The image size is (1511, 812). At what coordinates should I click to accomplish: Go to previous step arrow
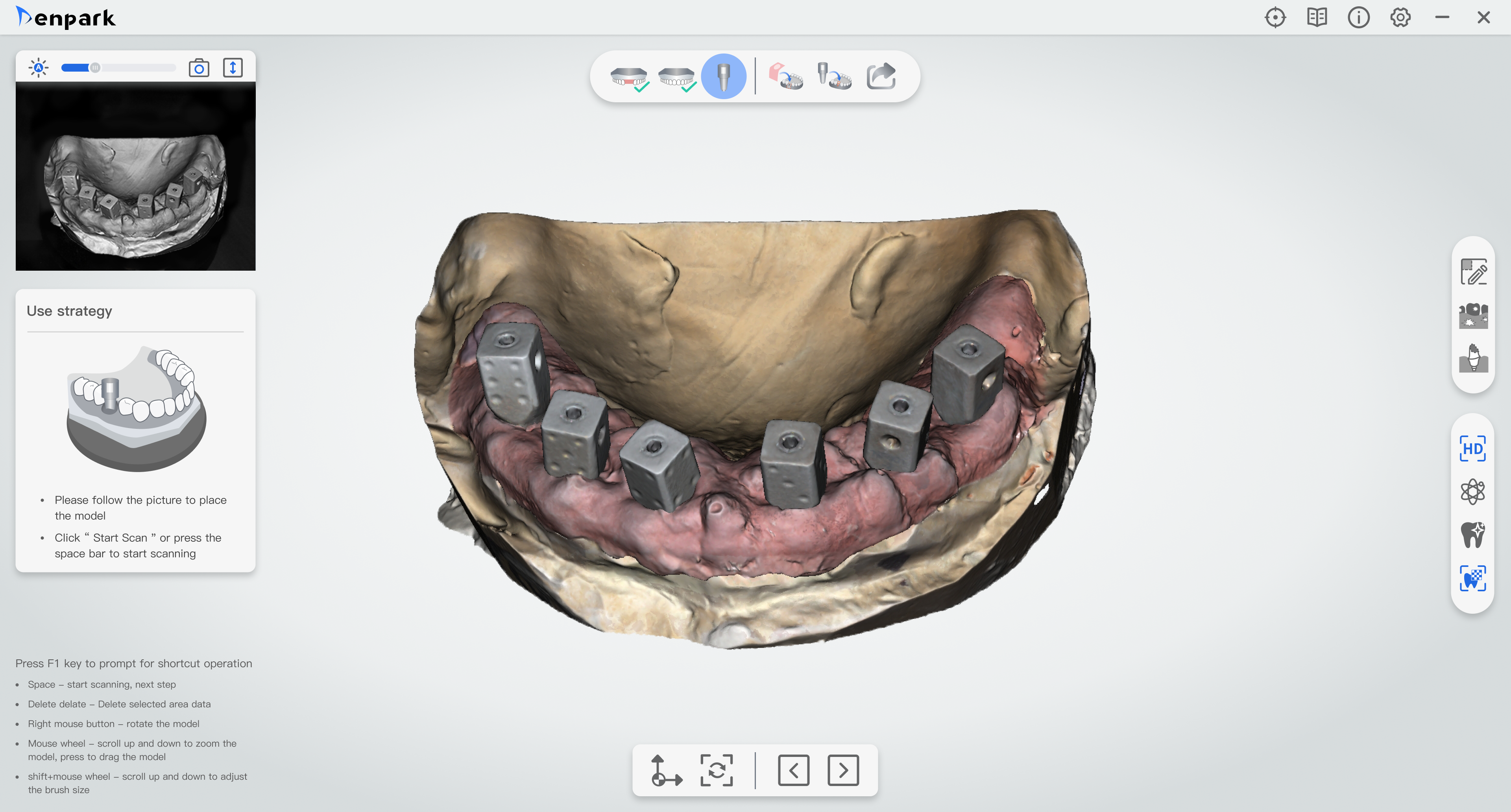[x=793, y=770]
